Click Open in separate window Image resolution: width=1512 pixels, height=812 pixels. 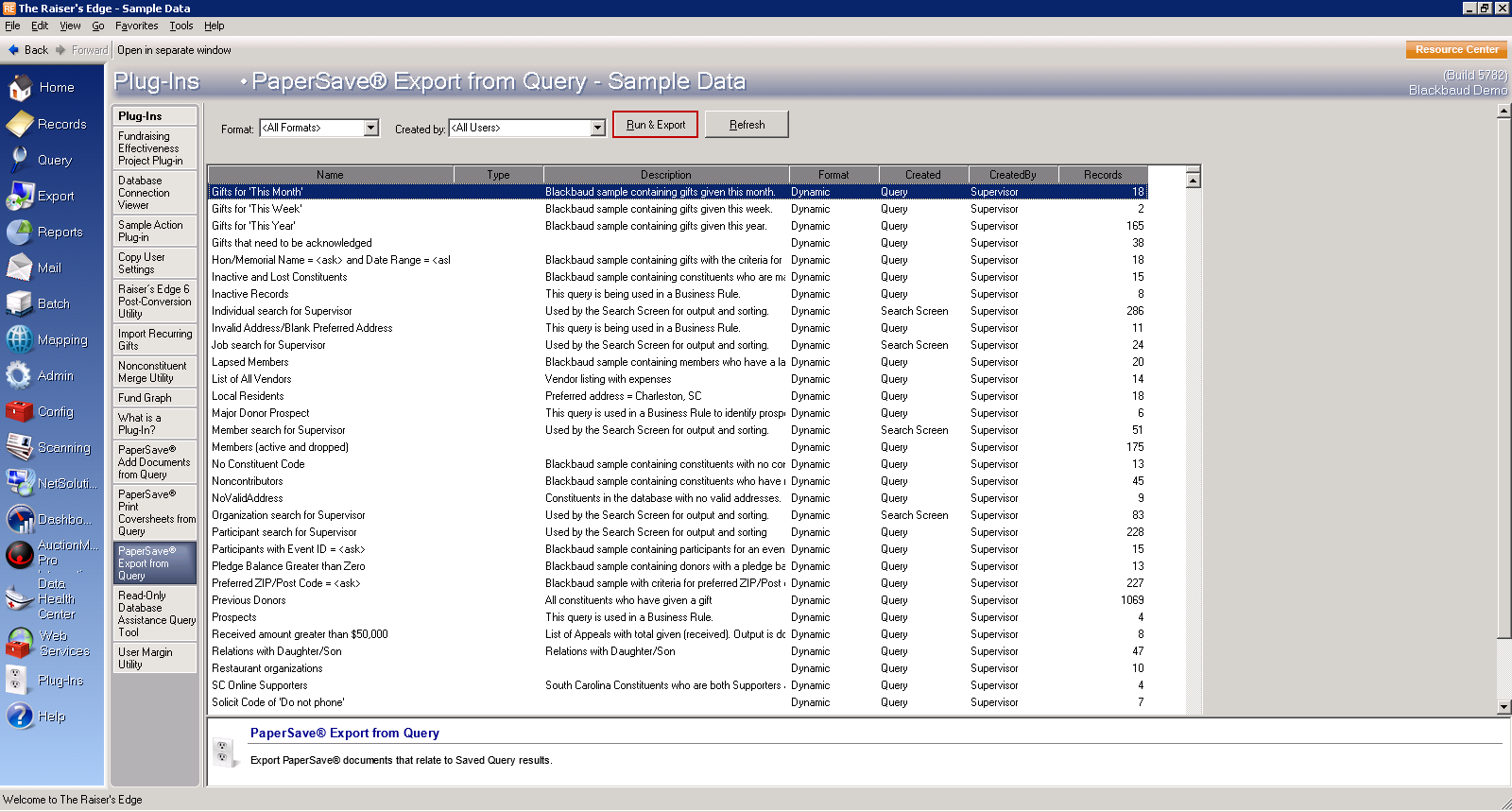[174, 50]
